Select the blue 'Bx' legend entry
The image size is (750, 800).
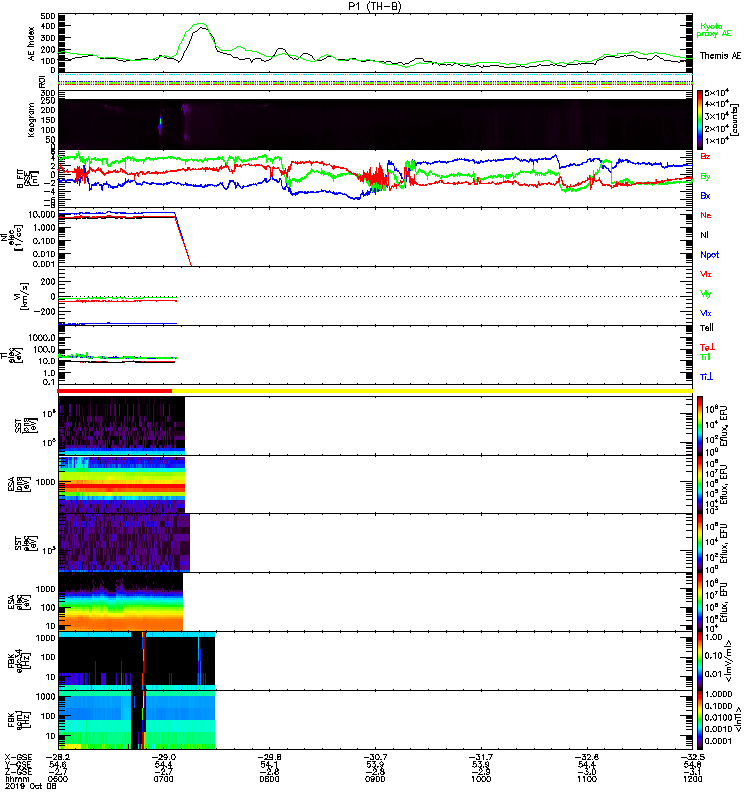point(706,196)
